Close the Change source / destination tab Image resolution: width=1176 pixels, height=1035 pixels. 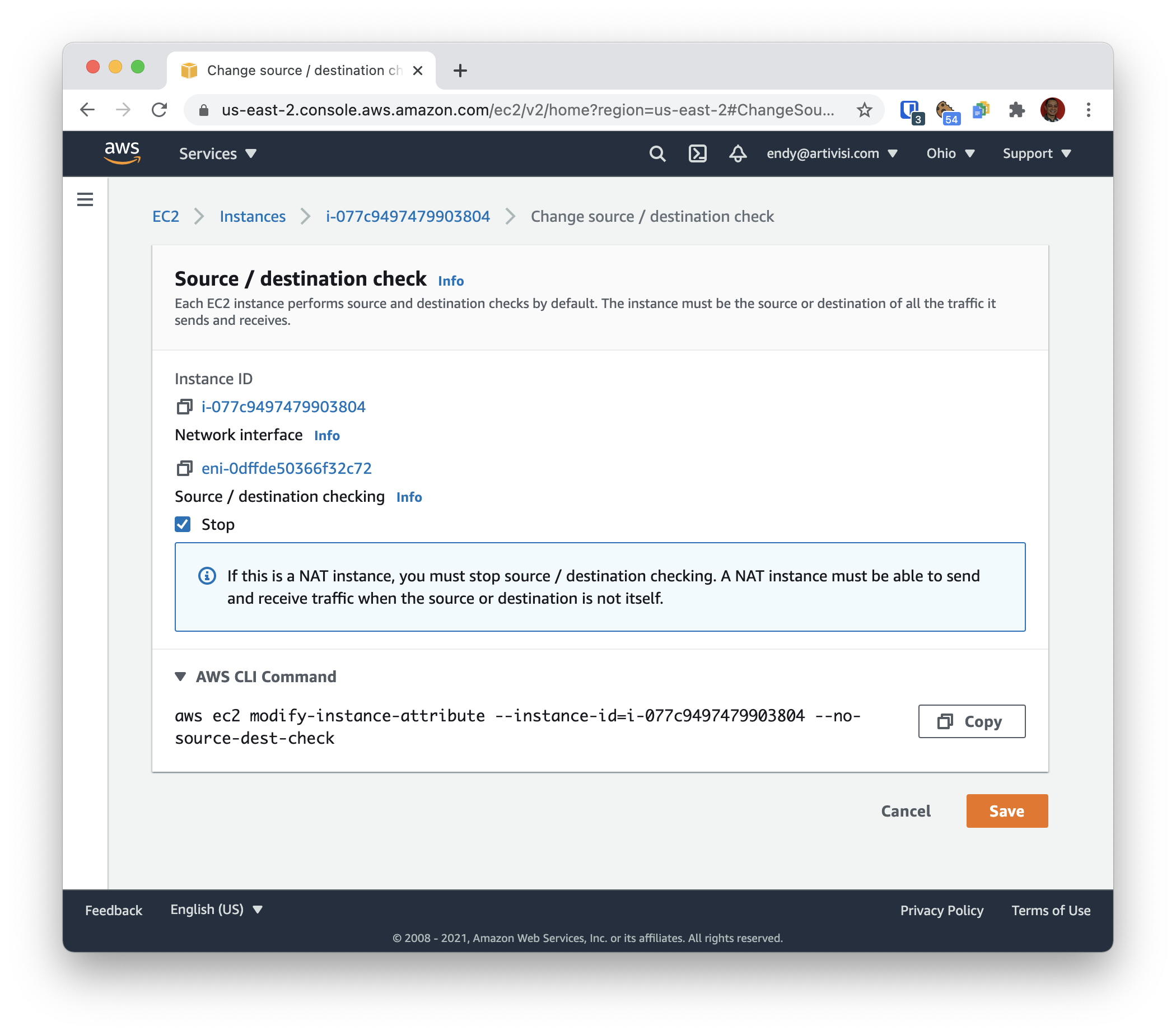pyautogui.click(x=418, y=71)
